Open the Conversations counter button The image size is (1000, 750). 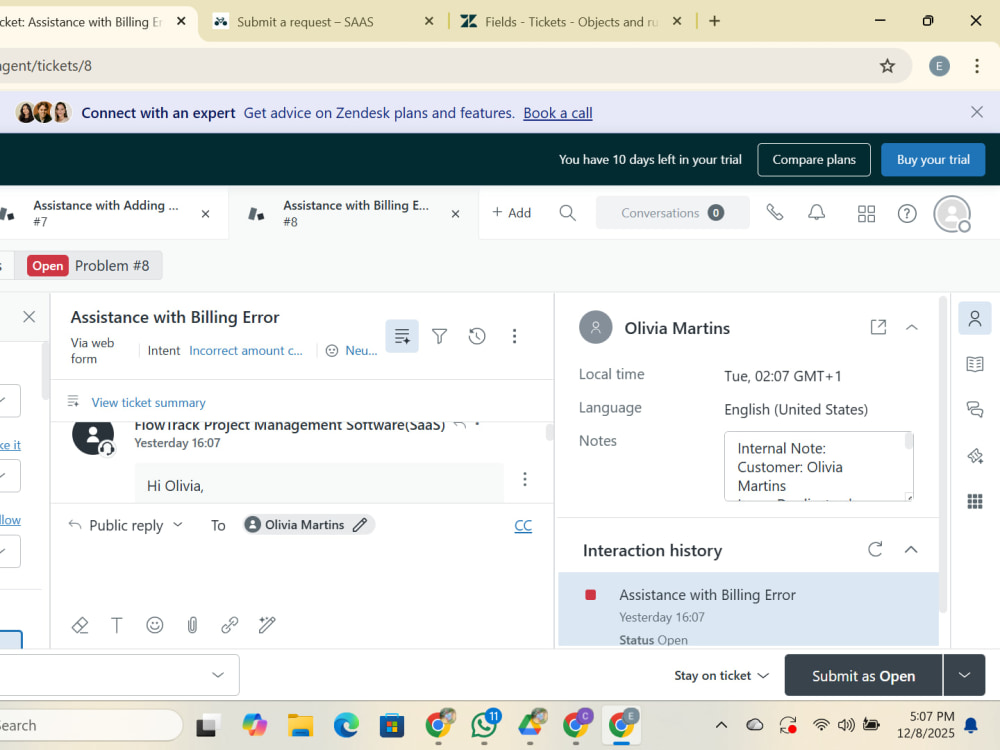pos(672,212)
